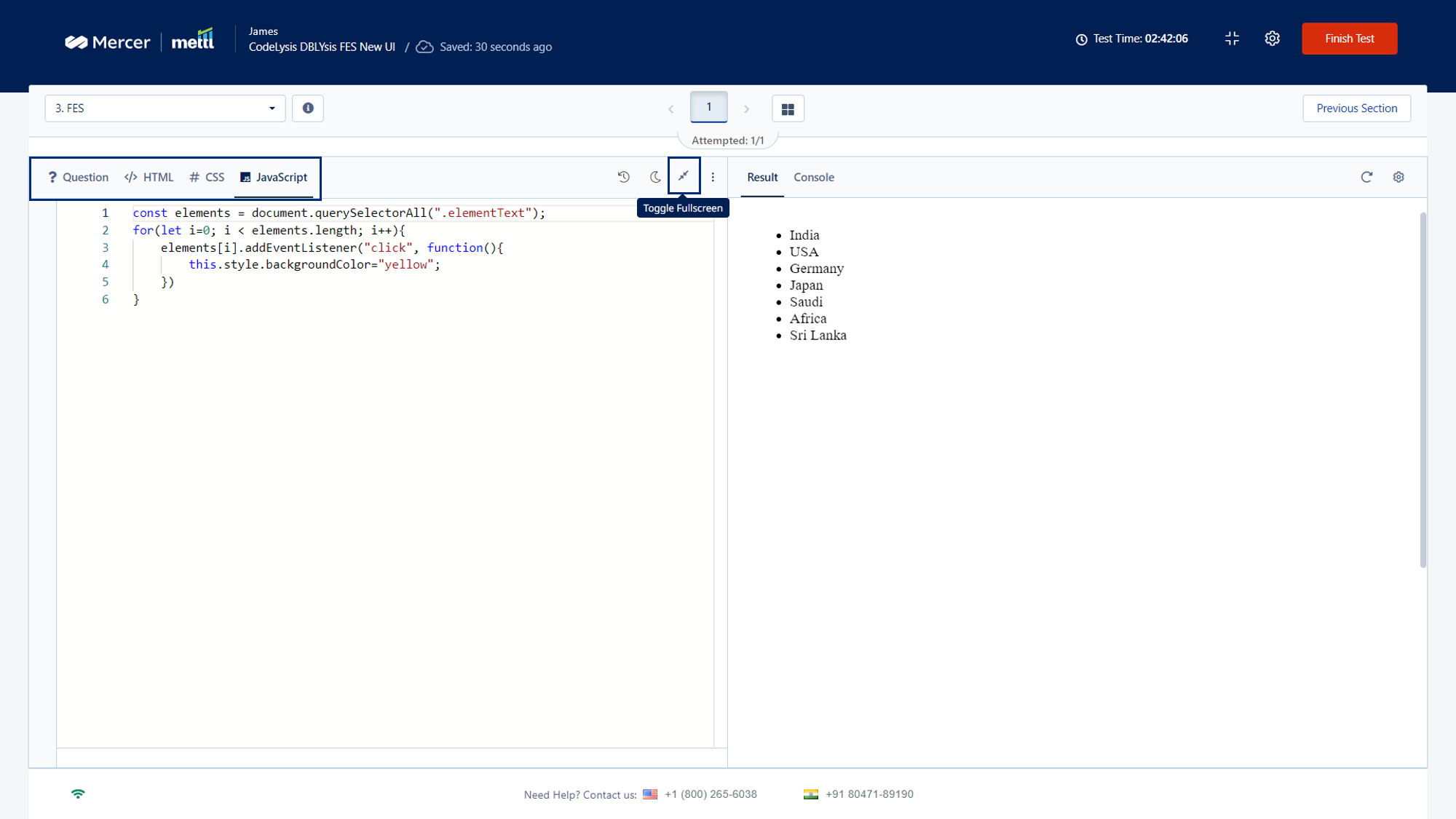
Task: Open the 3. FES section dropdown
Action: tap(165, 108)
